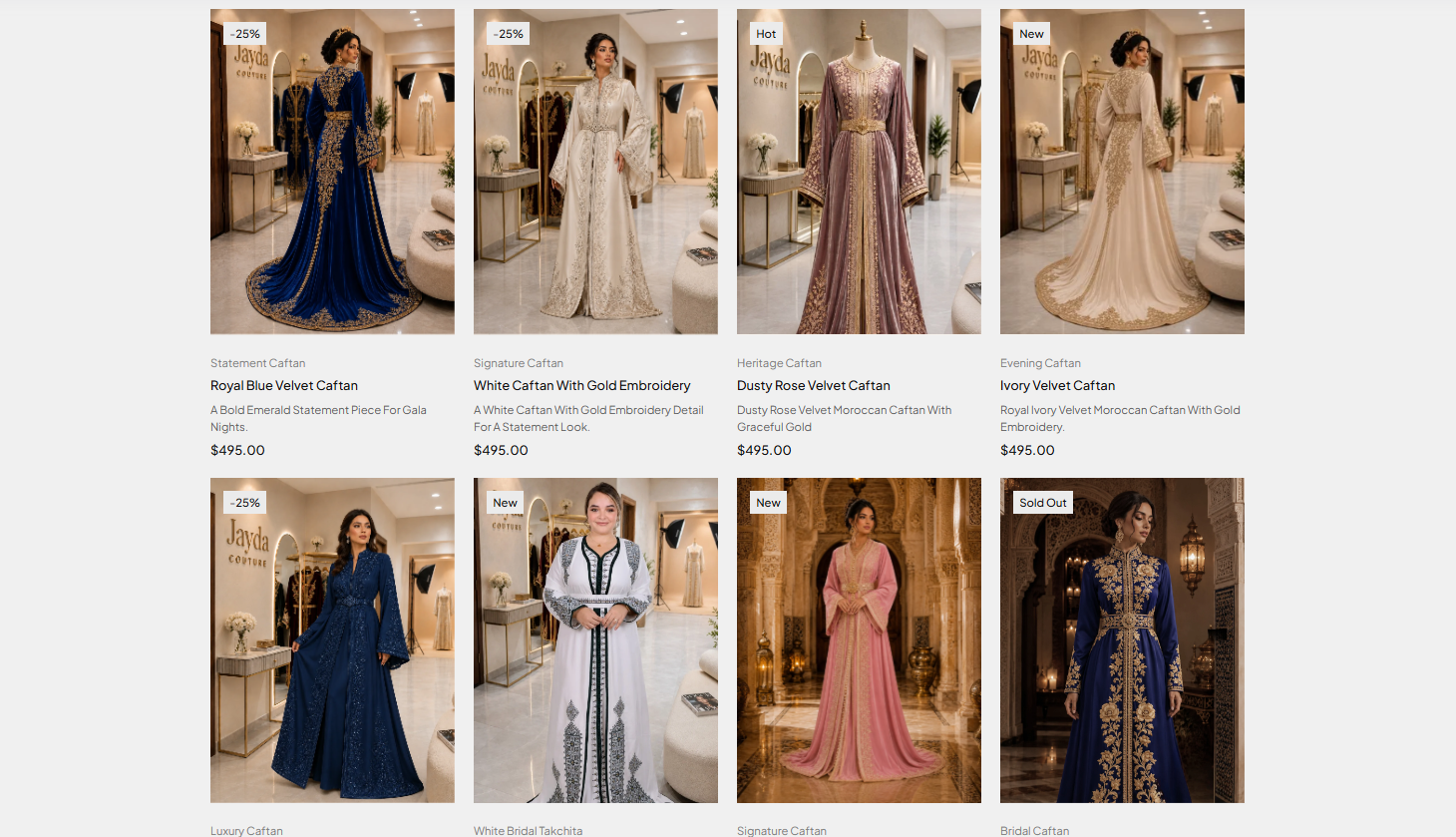Open the pink Signature Caftan palace image
The height and width of the screenshot is (837, 1456).
(859, 640)
